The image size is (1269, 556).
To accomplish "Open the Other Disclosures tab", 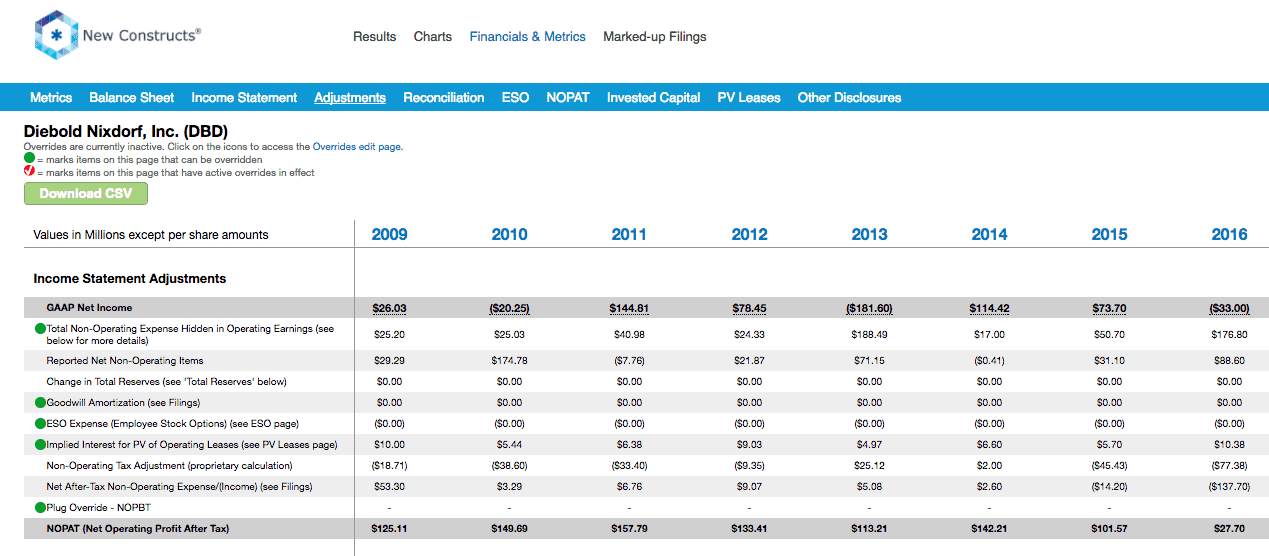I will (x=850, y=98).
